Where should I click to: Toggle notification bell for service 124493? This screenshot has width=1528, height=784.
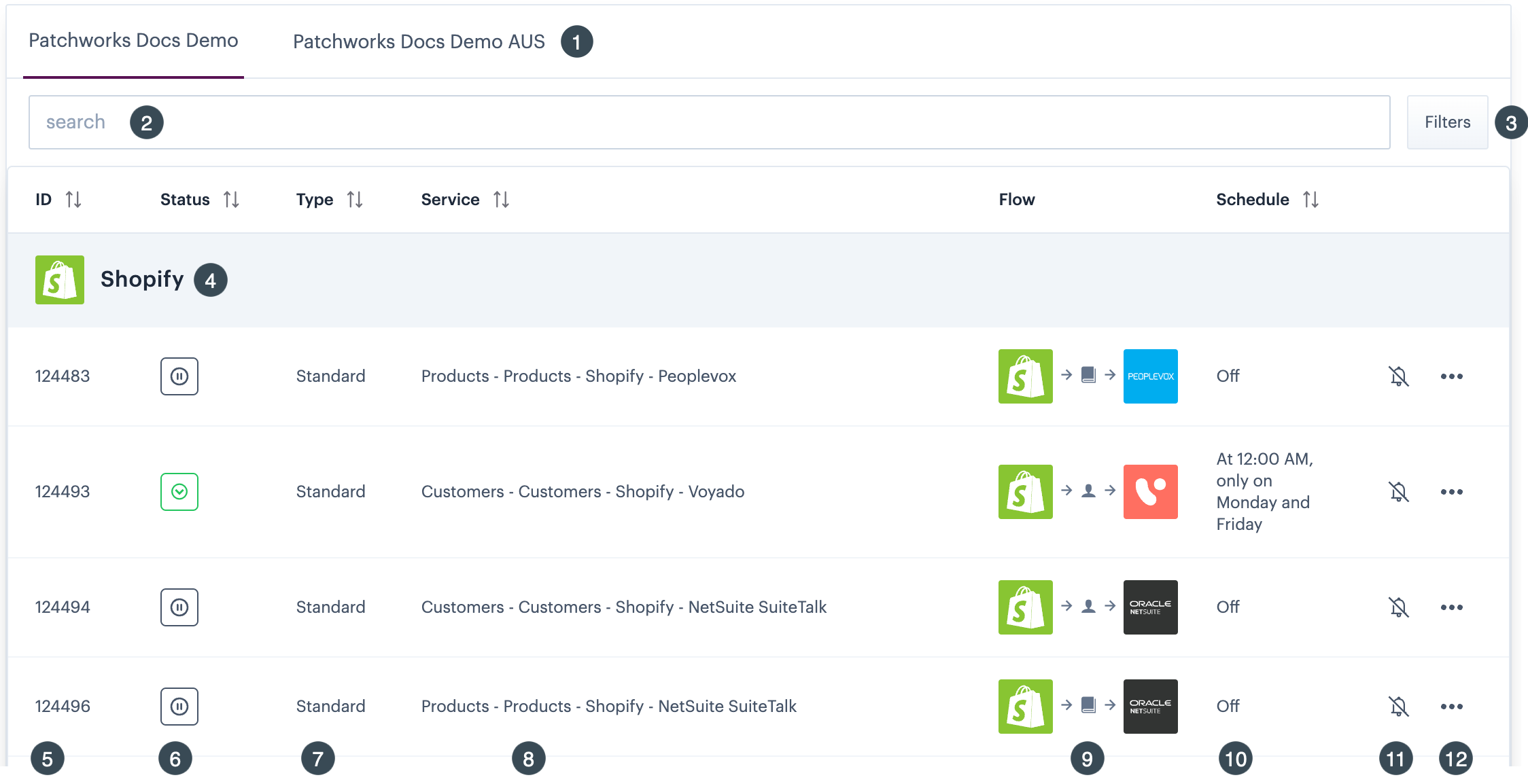point(1399,492)
